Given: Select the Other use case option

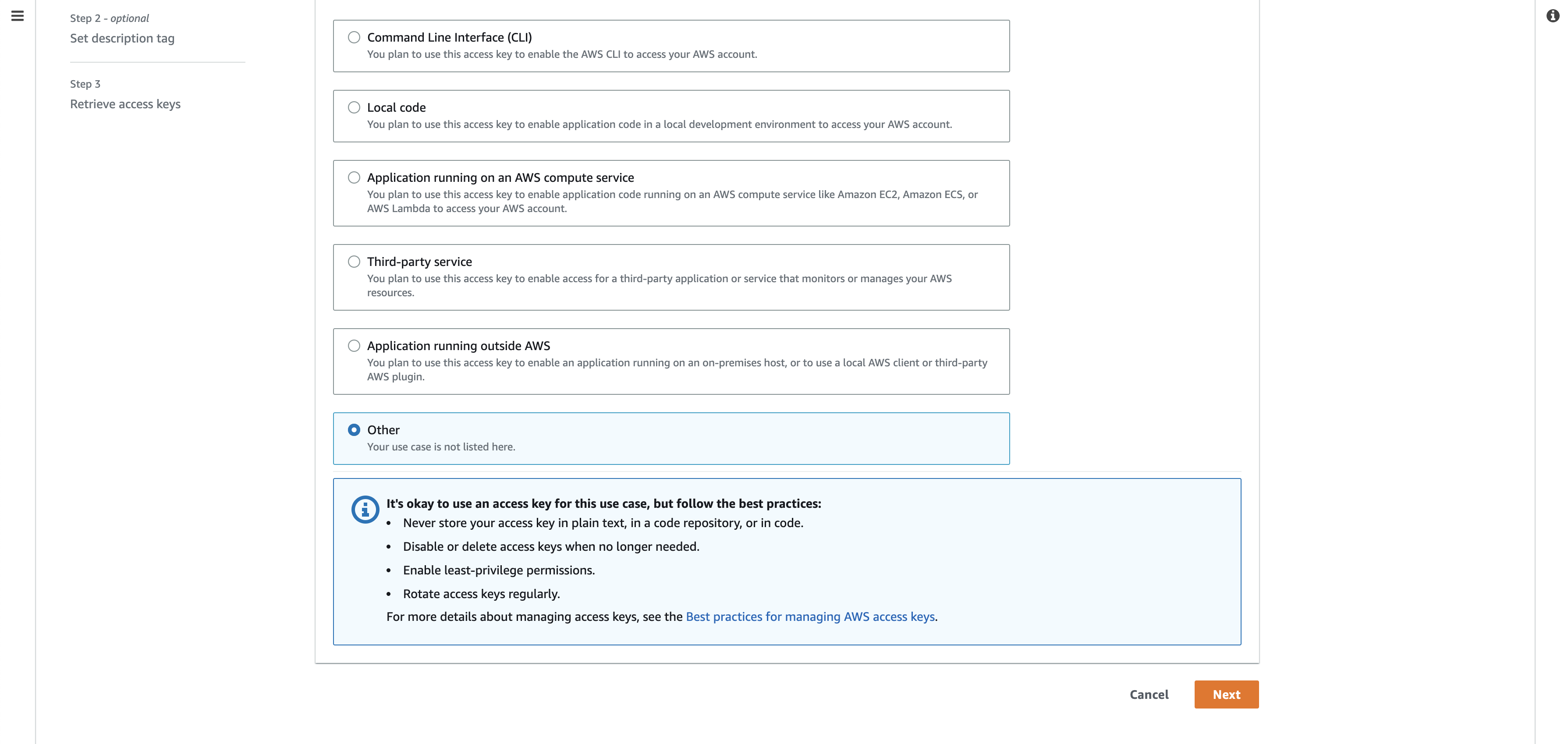Looking at the screenshot, I should pos(354,429).
